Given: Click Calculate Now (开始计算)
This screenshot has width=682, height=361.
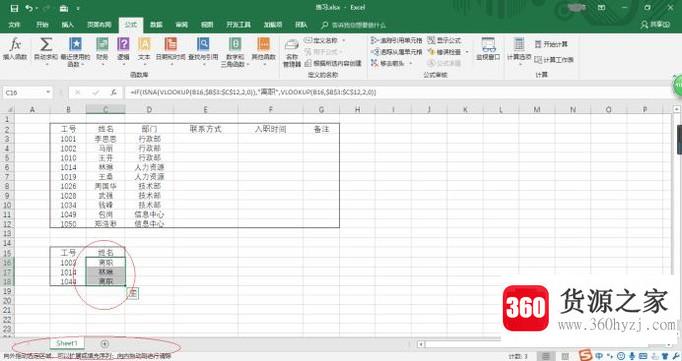Looking at the screenshot, I should click(x=551, y=44).
